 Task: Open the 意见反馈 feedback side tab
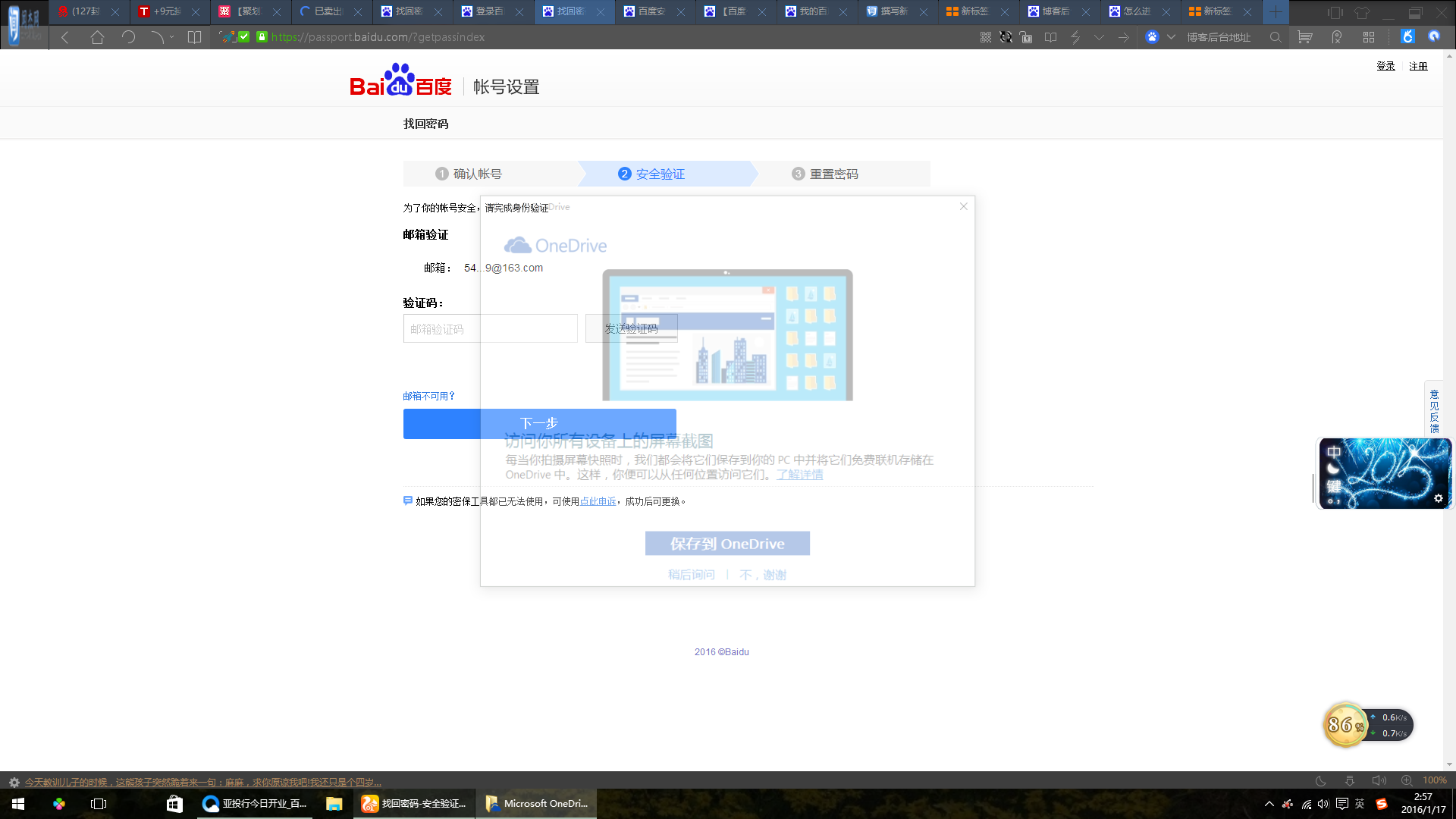click(1434, 410)
